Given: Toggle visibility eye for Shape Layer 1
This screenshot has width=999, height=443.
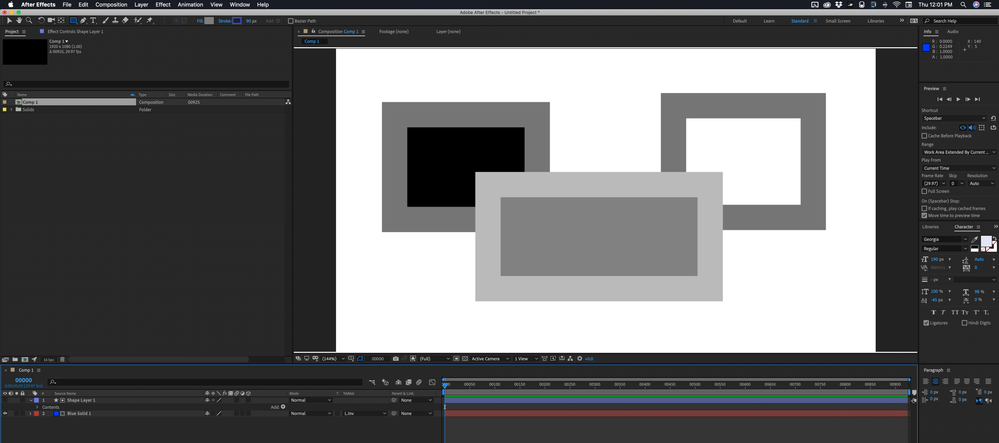Looking at the screenshot, I should [5, 400].
